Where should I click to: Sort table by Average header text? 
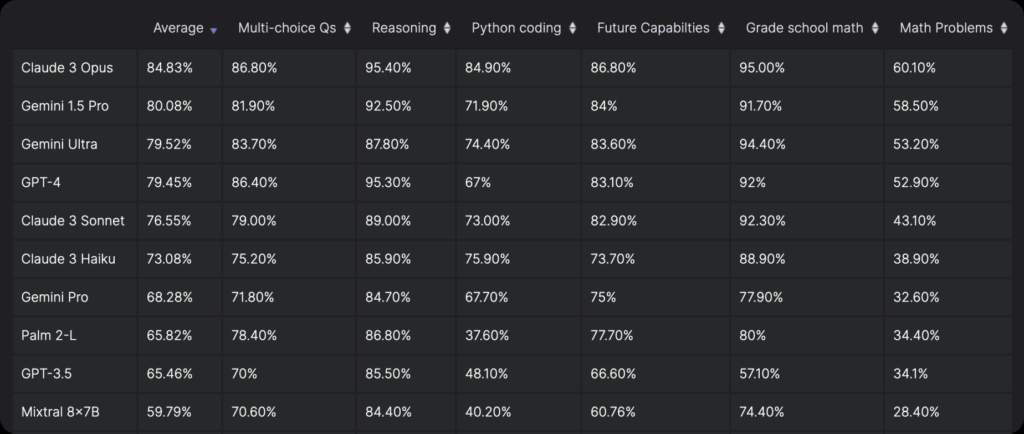click(x=178, y=29)
